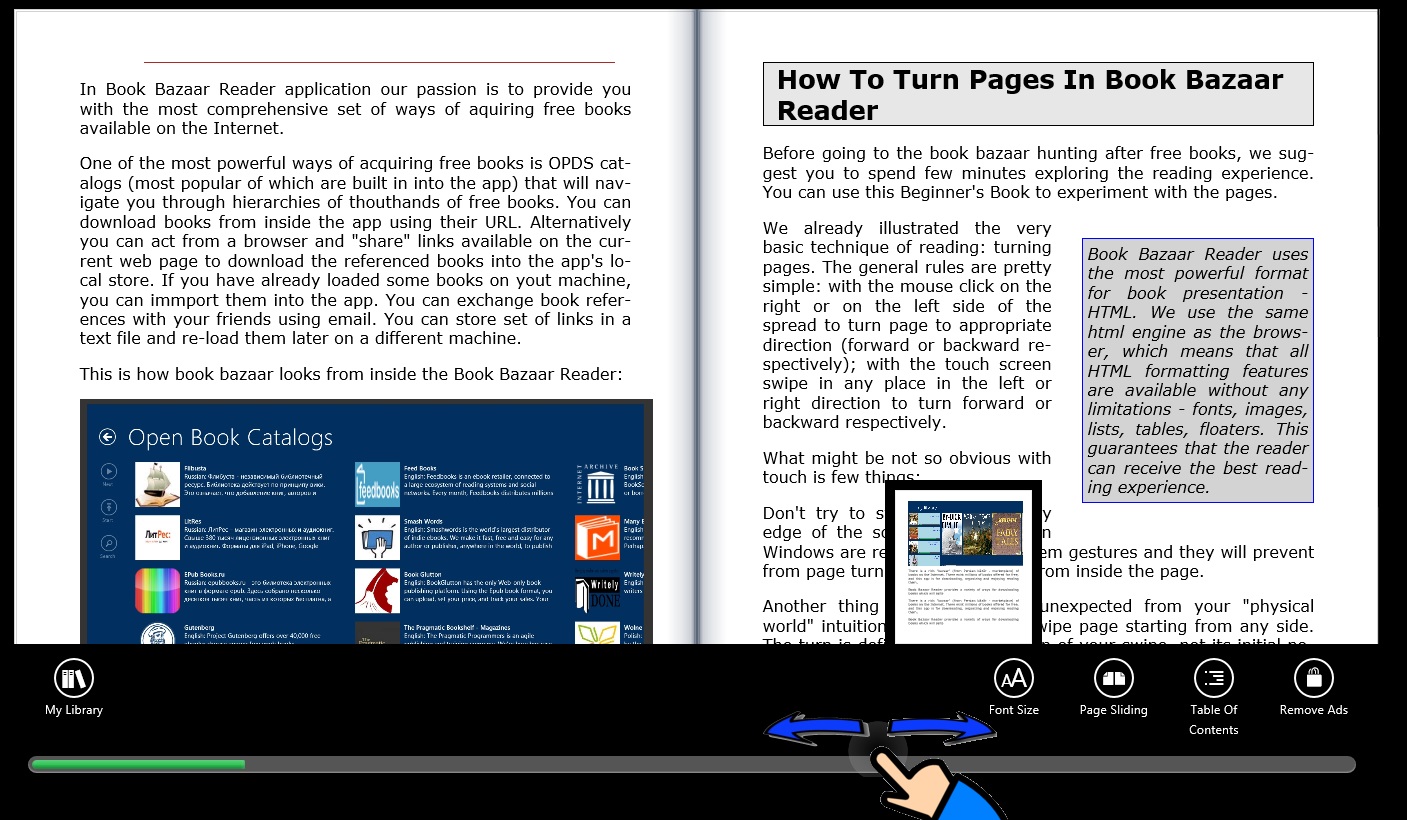This screenshot has height=820, width=1407.
Task: Click the Remove Ads shopping bag icon
Action: (1314, 679)
